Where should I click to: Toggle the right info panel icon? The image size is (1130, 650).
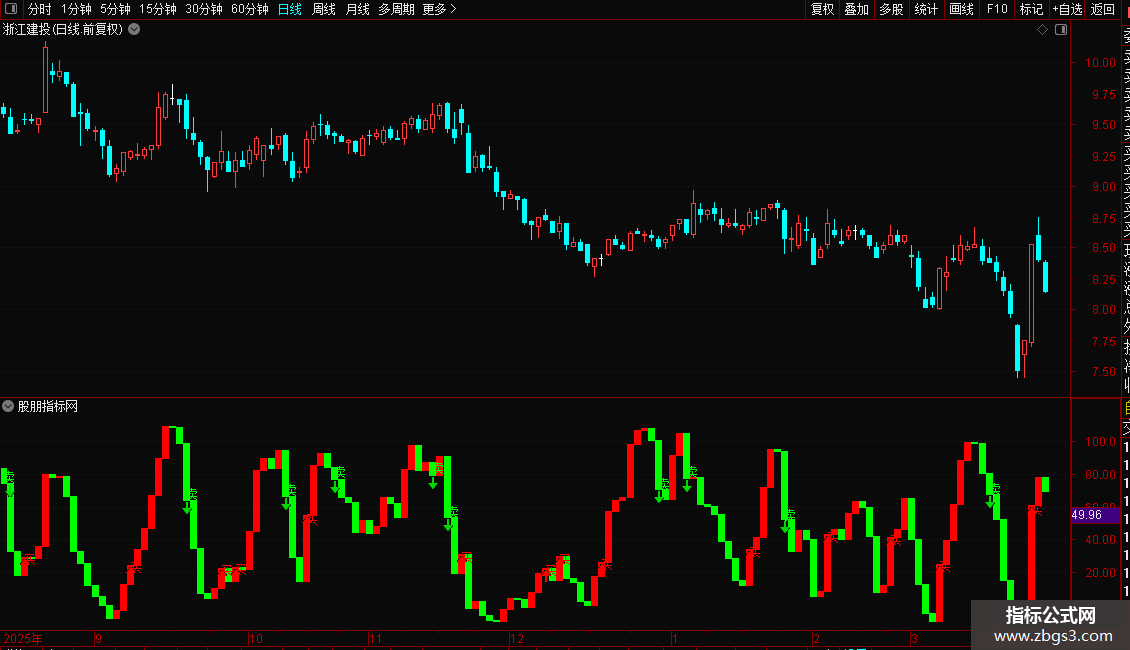(x=1061, y=30)
